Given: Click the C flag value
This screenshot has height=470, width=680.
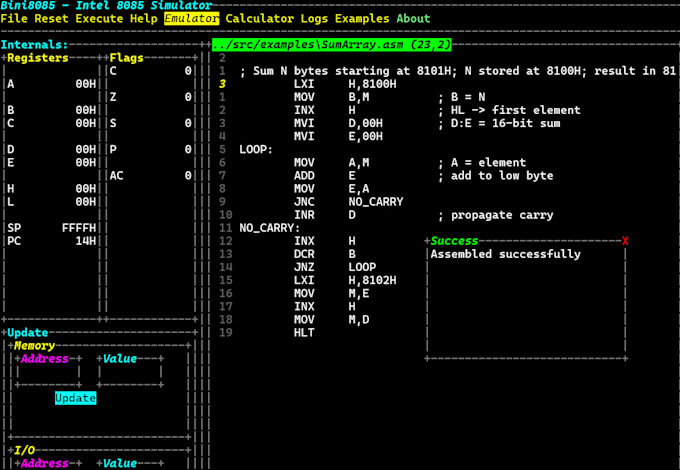Looking at the screenshot, I should (x=188, y=71).
